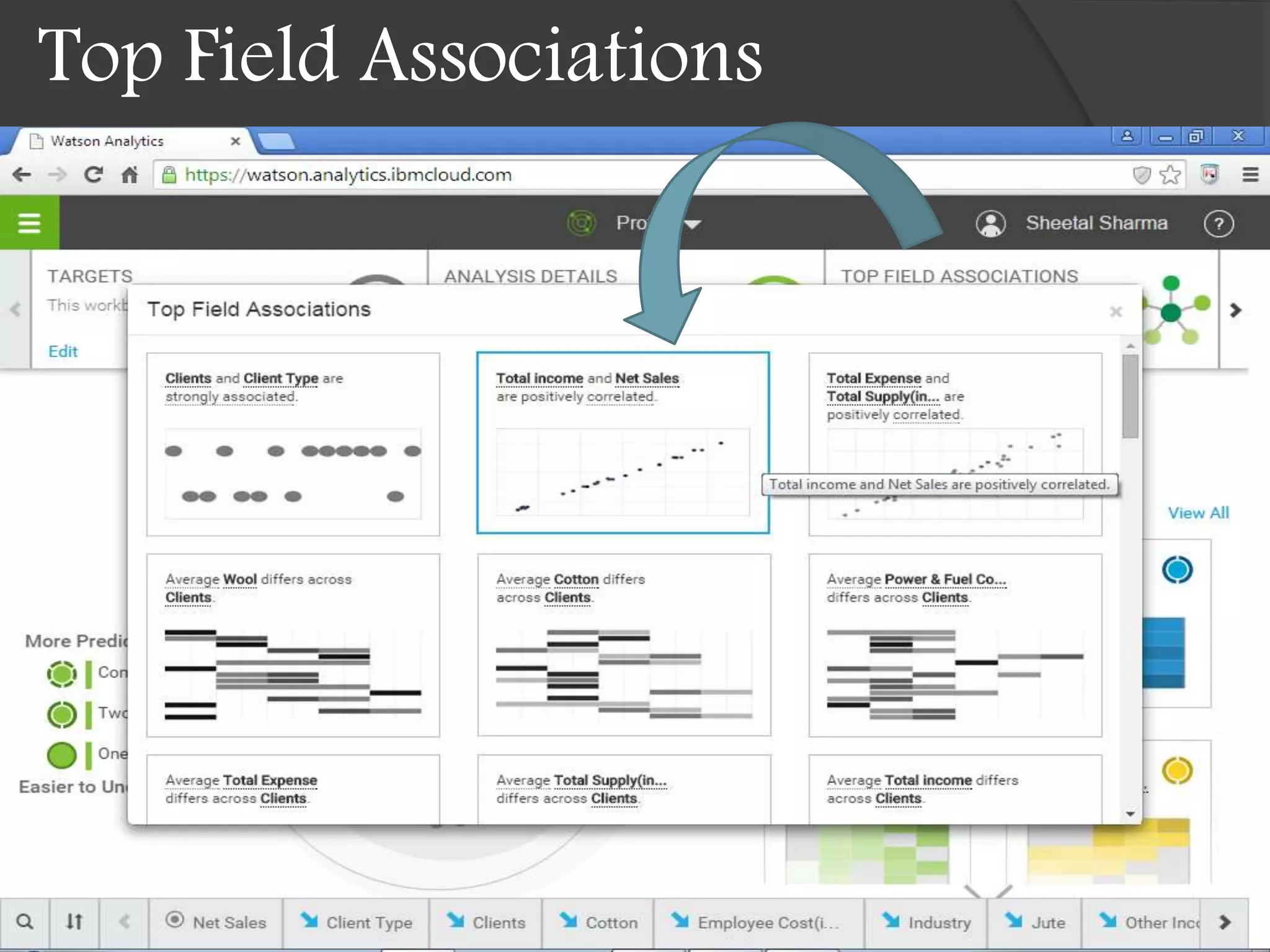The height and width of the screenshot is (952, 1270).
Task: Click scrollbar down arrow in dialog
Action: coord(1130,814)
